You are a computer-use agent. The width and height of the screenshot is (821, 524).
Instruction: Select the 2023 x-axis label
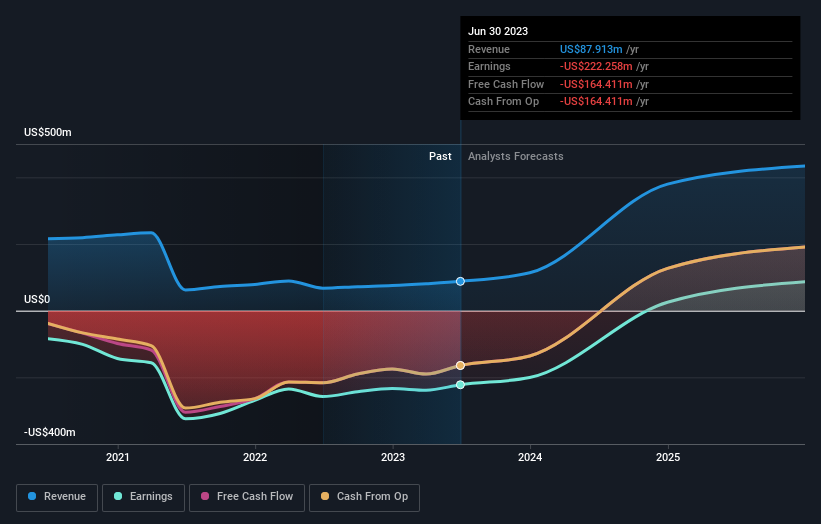[393, 457]
